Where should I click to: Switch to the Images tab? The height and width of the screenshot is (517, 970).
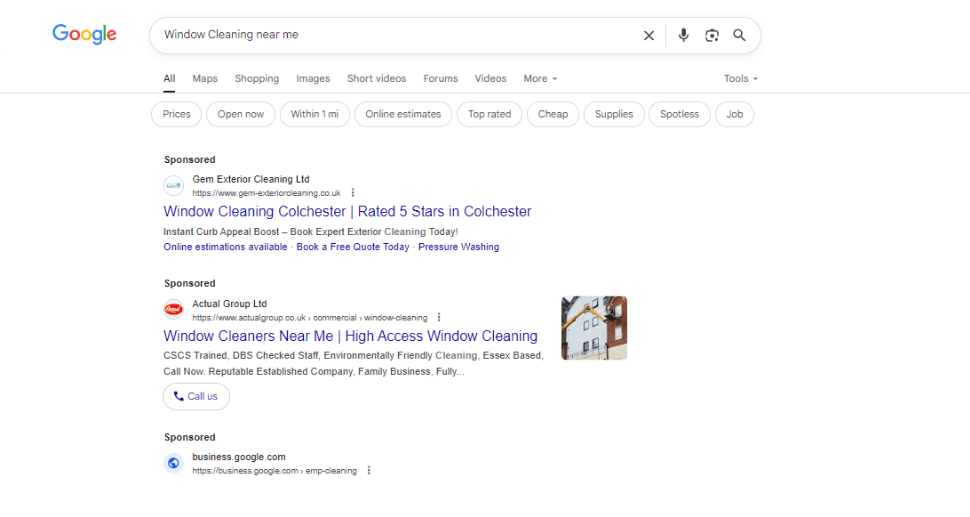click(313, 79)
